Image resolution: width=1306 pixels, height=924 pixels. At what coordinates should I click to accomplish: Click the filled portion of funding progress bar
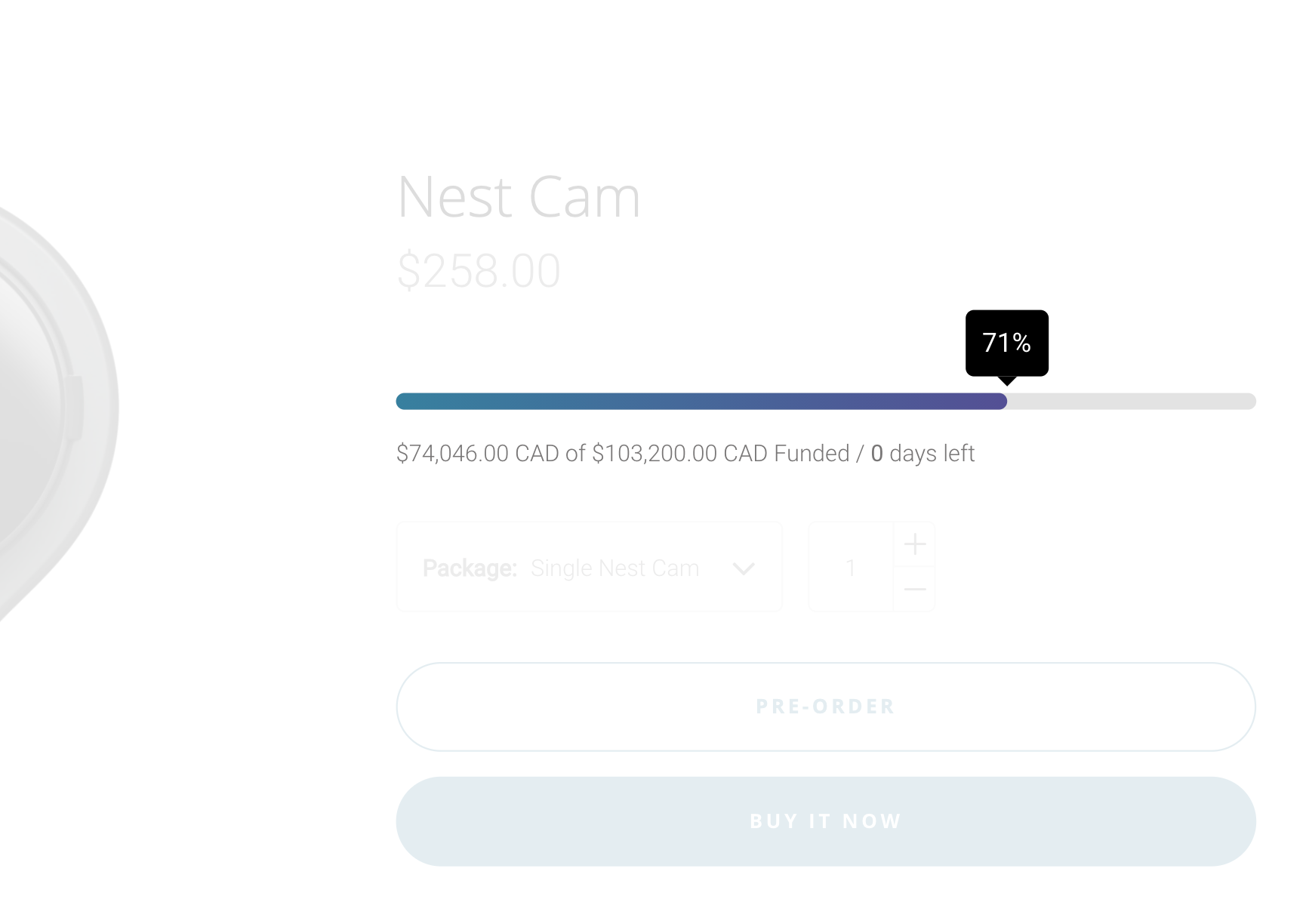701,402
